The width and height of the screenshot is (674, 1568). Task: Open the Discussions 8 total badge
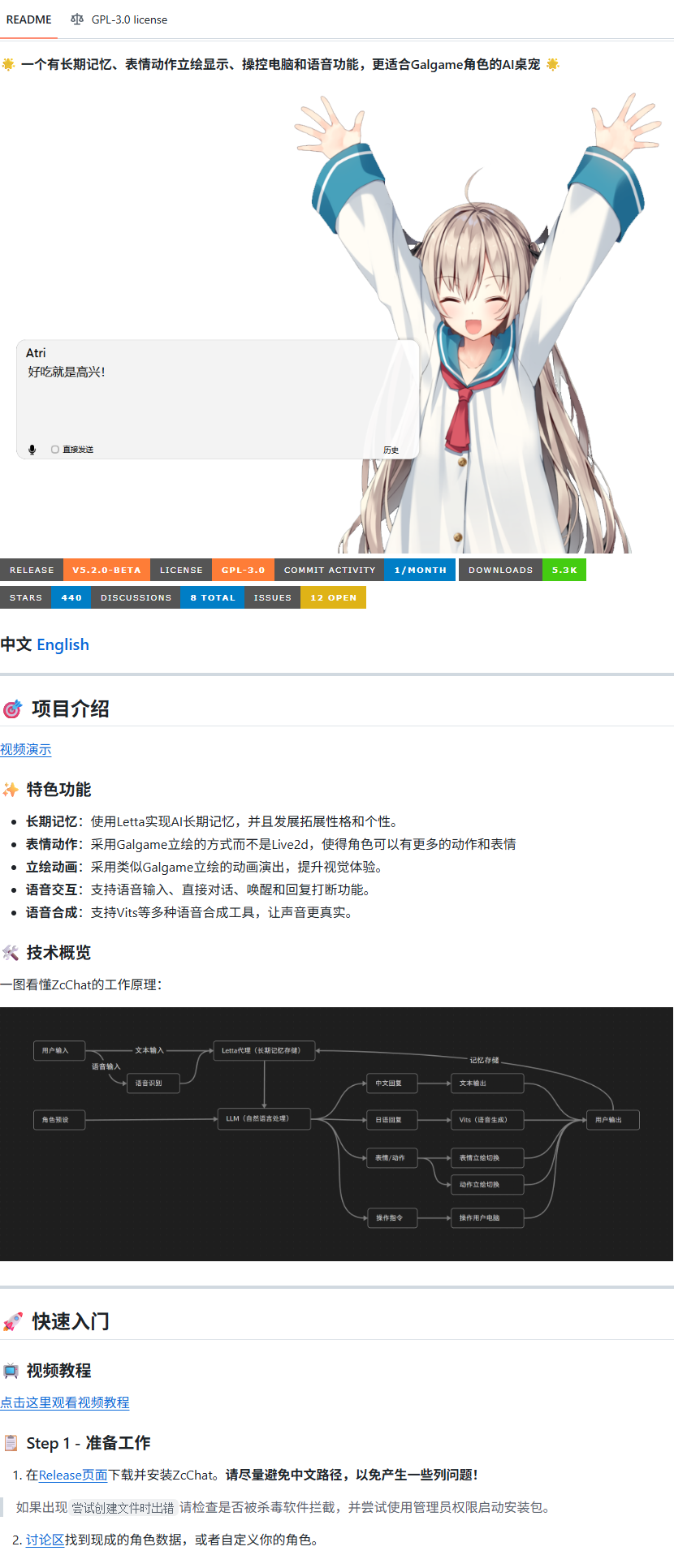pyautogui.click(x=168, y=597)
